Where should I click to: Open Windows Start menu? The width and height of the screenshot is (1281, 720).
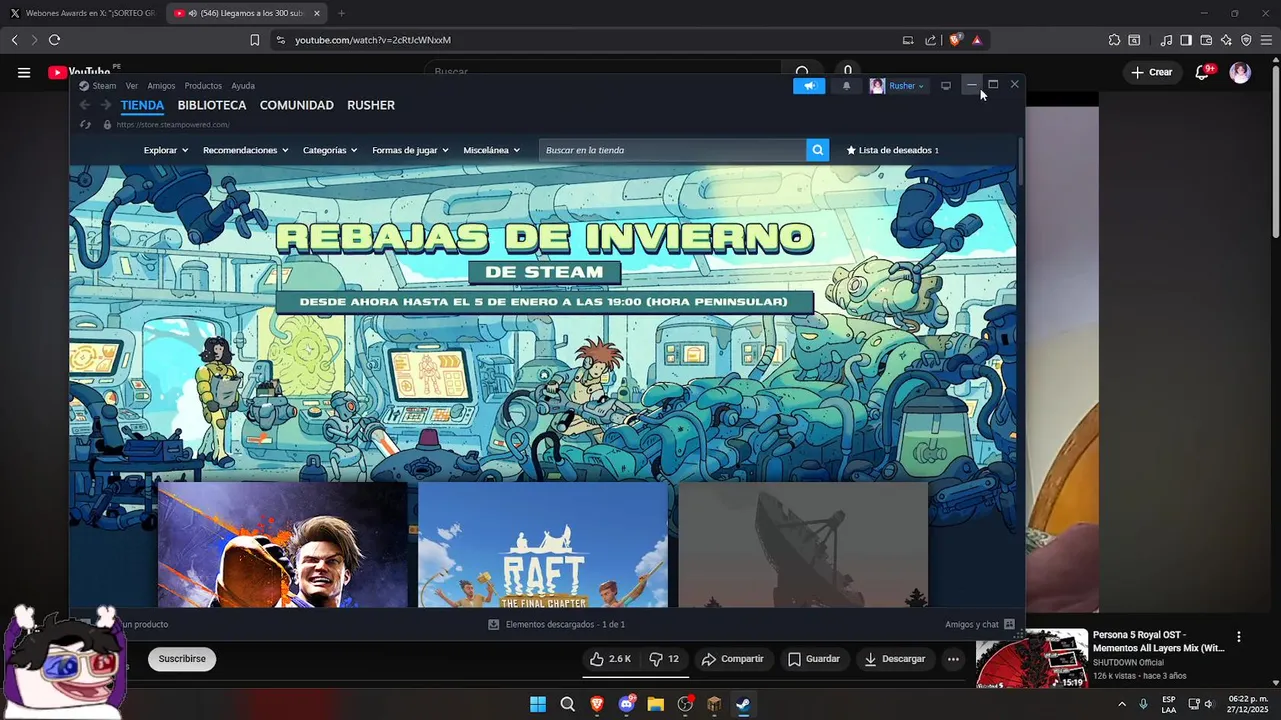coord(537,704)
